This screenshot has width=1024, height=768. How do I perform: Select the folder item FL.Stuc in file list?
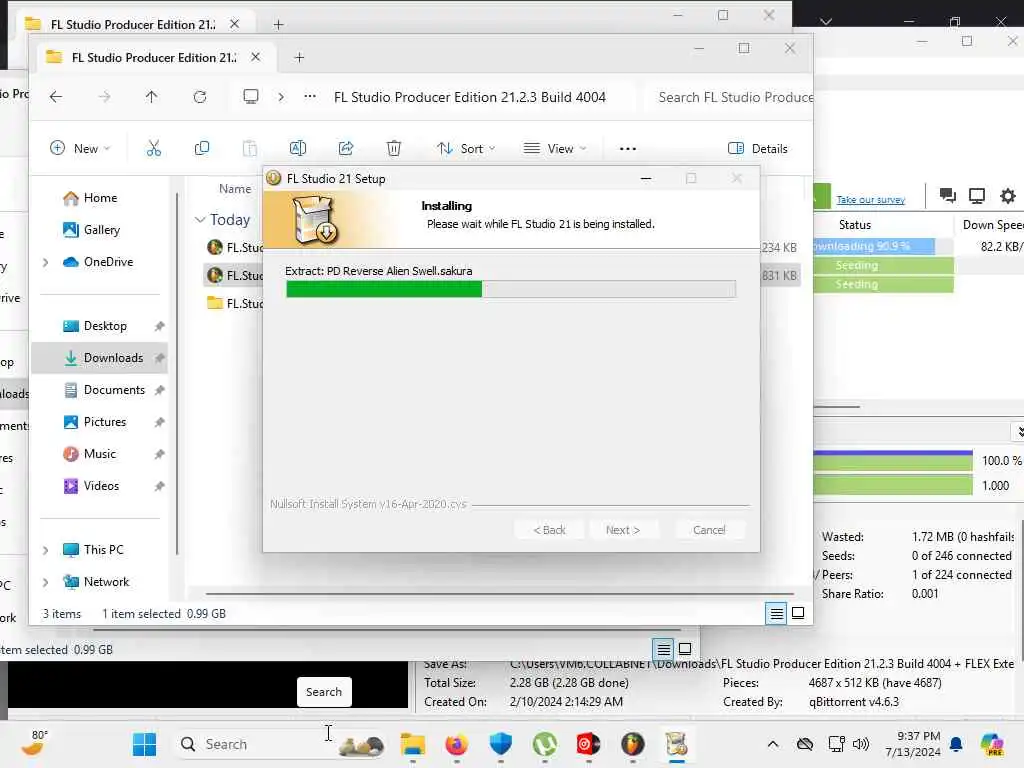coord(235,304)
